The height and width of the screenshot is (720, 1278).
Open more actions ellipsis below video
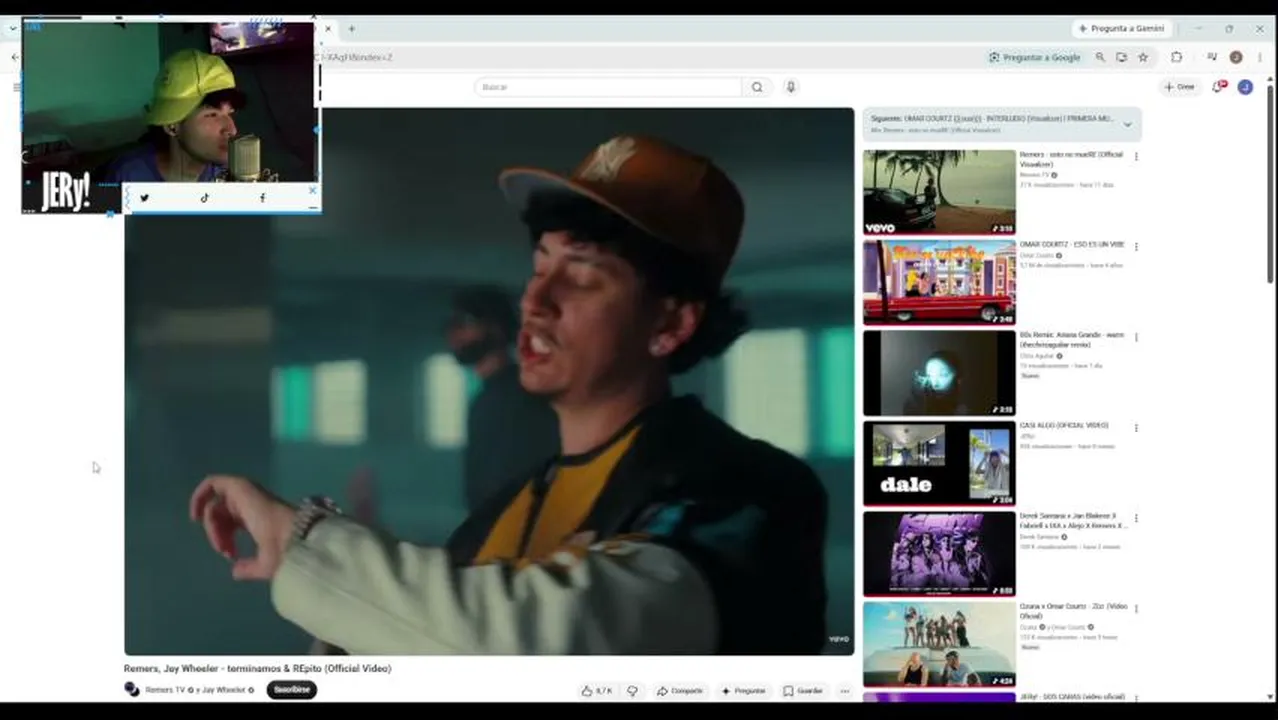tap(845, 691)
